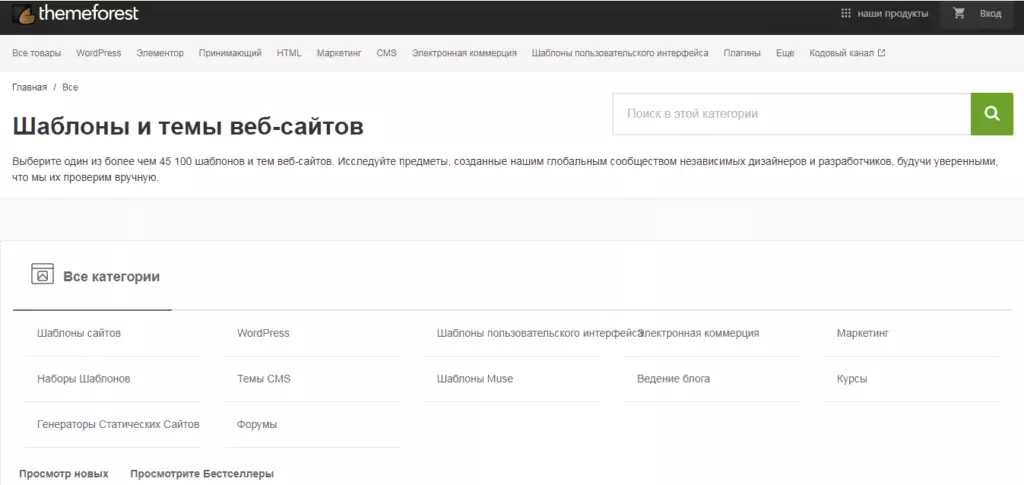Select Элементор navigation item
This screenshot has width=1024, height=485.
(x=160, y=54)
